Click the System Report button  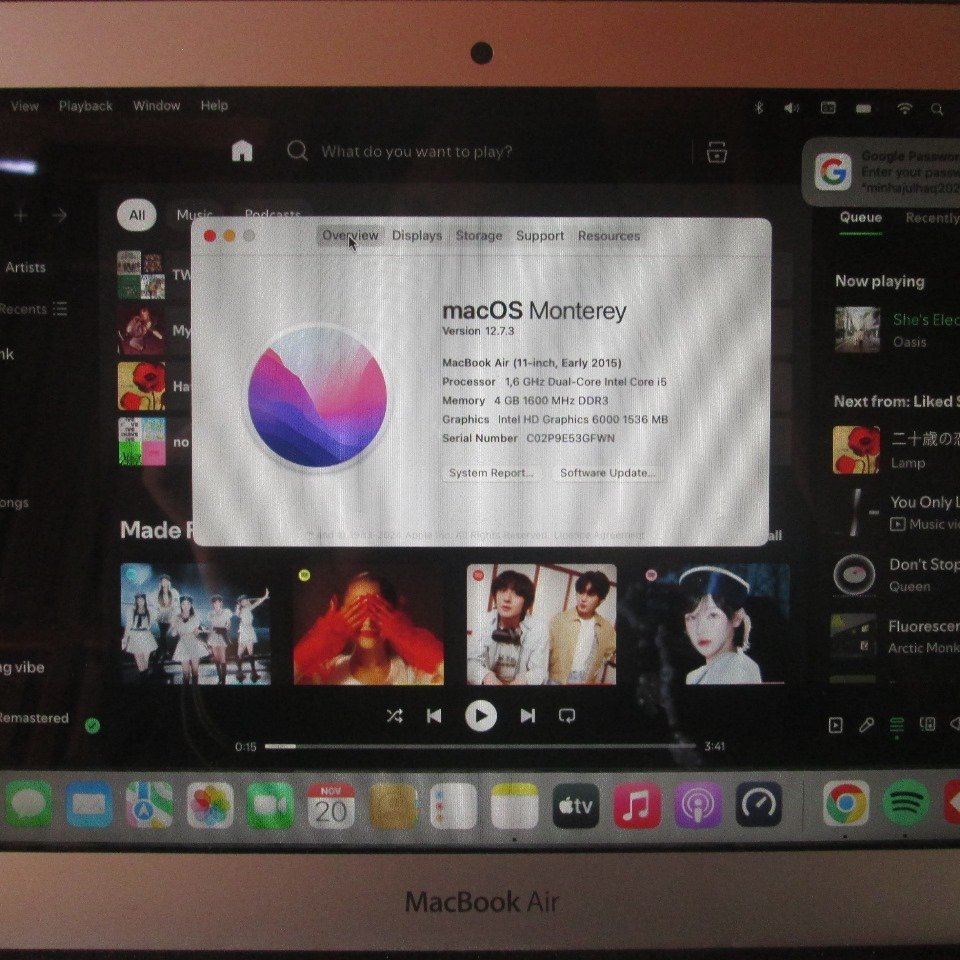pos(491,473)
